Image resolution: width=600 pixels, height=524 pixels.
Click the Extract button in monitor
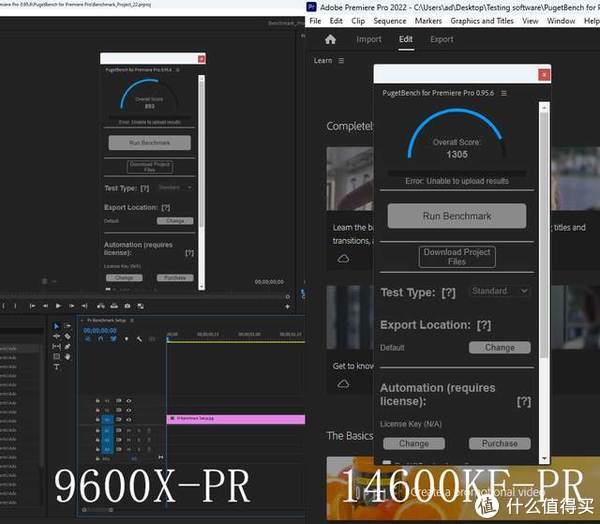pyautogui.click(x=114, y=306)
